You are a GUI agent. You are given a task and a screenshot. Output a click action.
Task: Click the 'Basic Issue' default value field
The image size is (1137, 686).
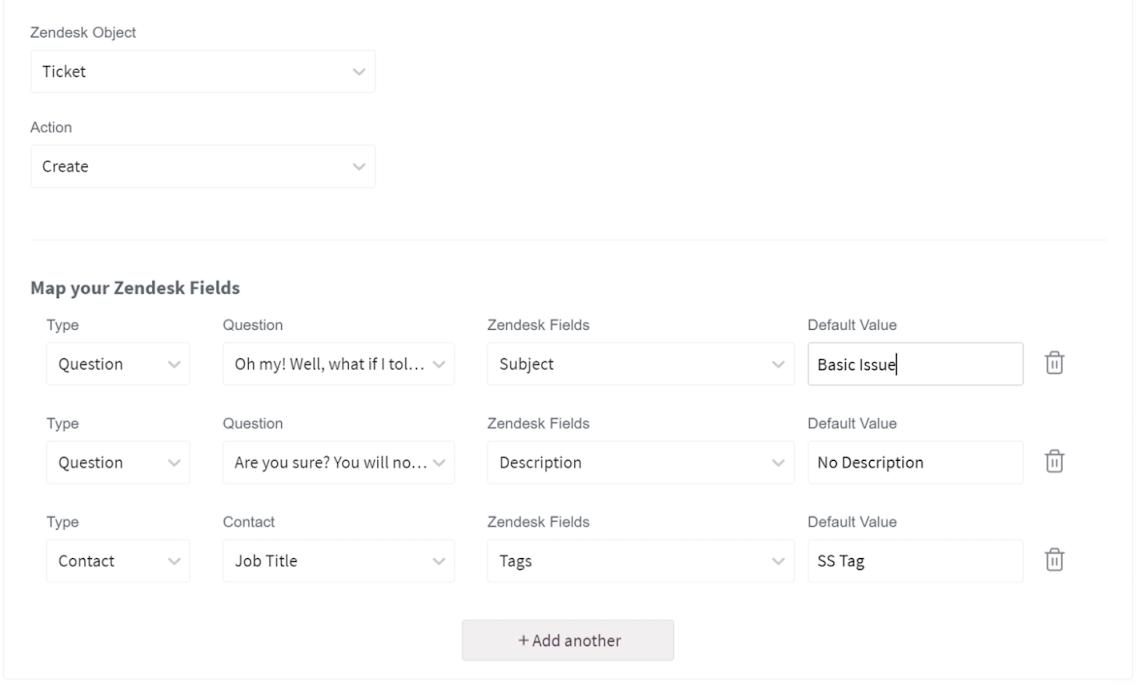[x=915, y=364]
